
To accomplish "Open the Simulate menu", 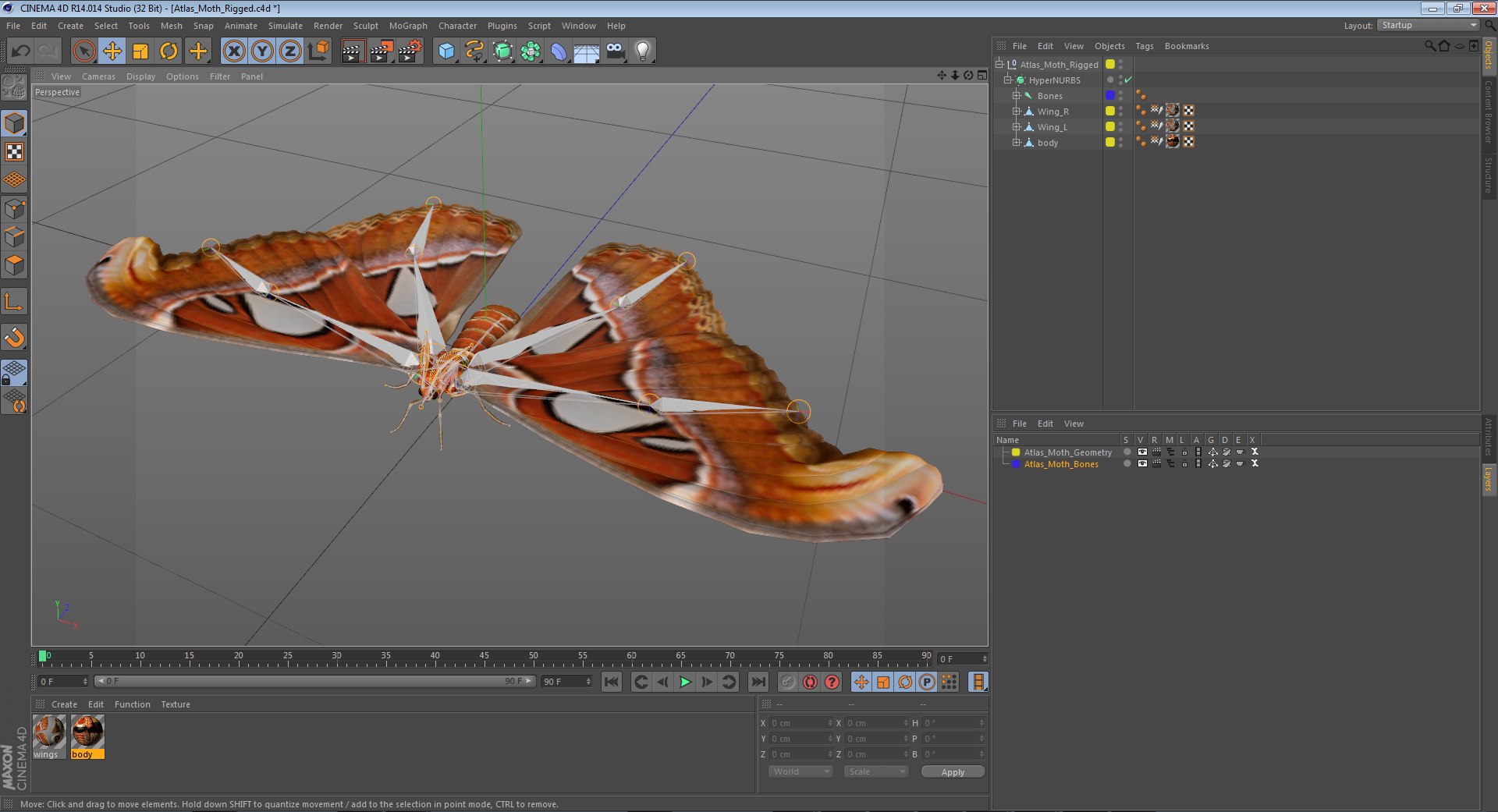I will (x=285, y=26).
